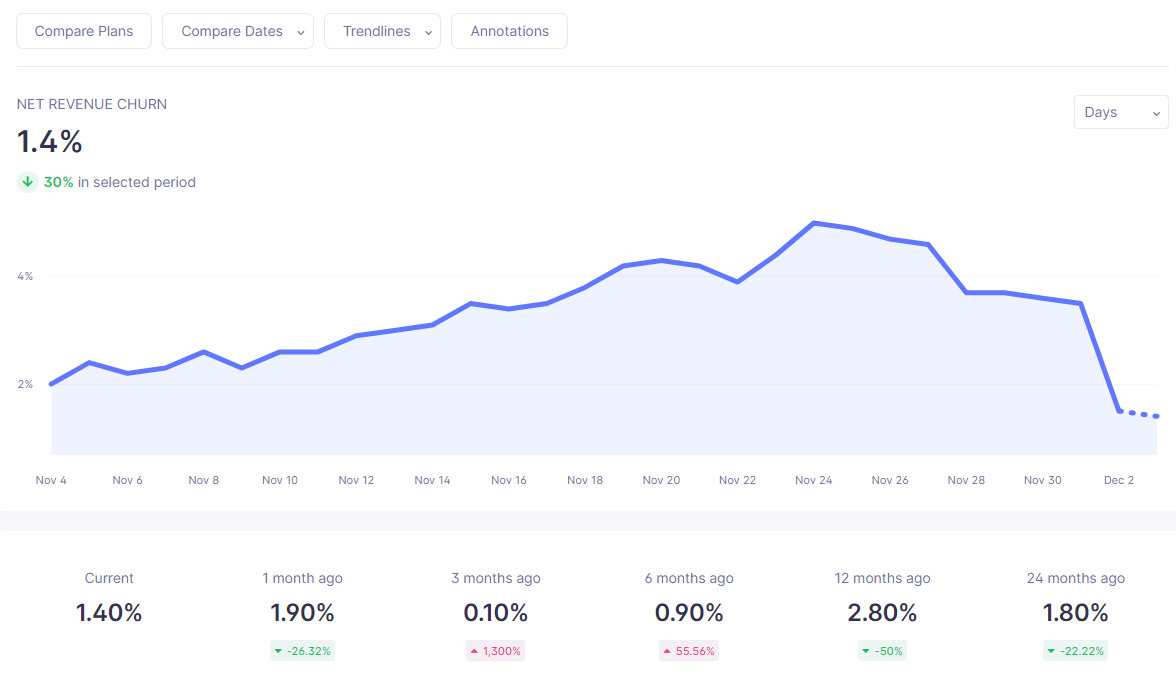Screen dimensions: 1176x681
Task: Click the -50% decrease badge
Action: [x=882, y=651]
